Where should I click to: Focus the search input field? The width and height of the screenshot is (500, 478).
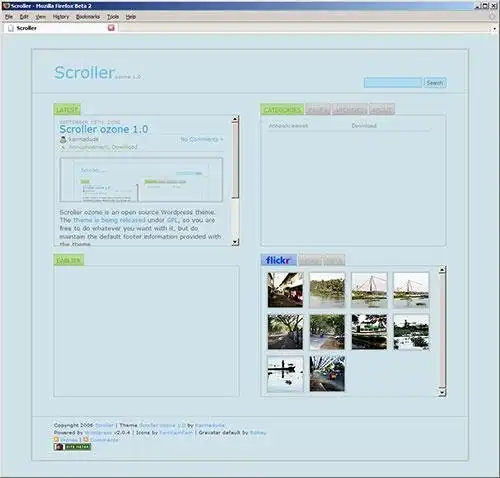pyautogui.click(x=393, y=83)
